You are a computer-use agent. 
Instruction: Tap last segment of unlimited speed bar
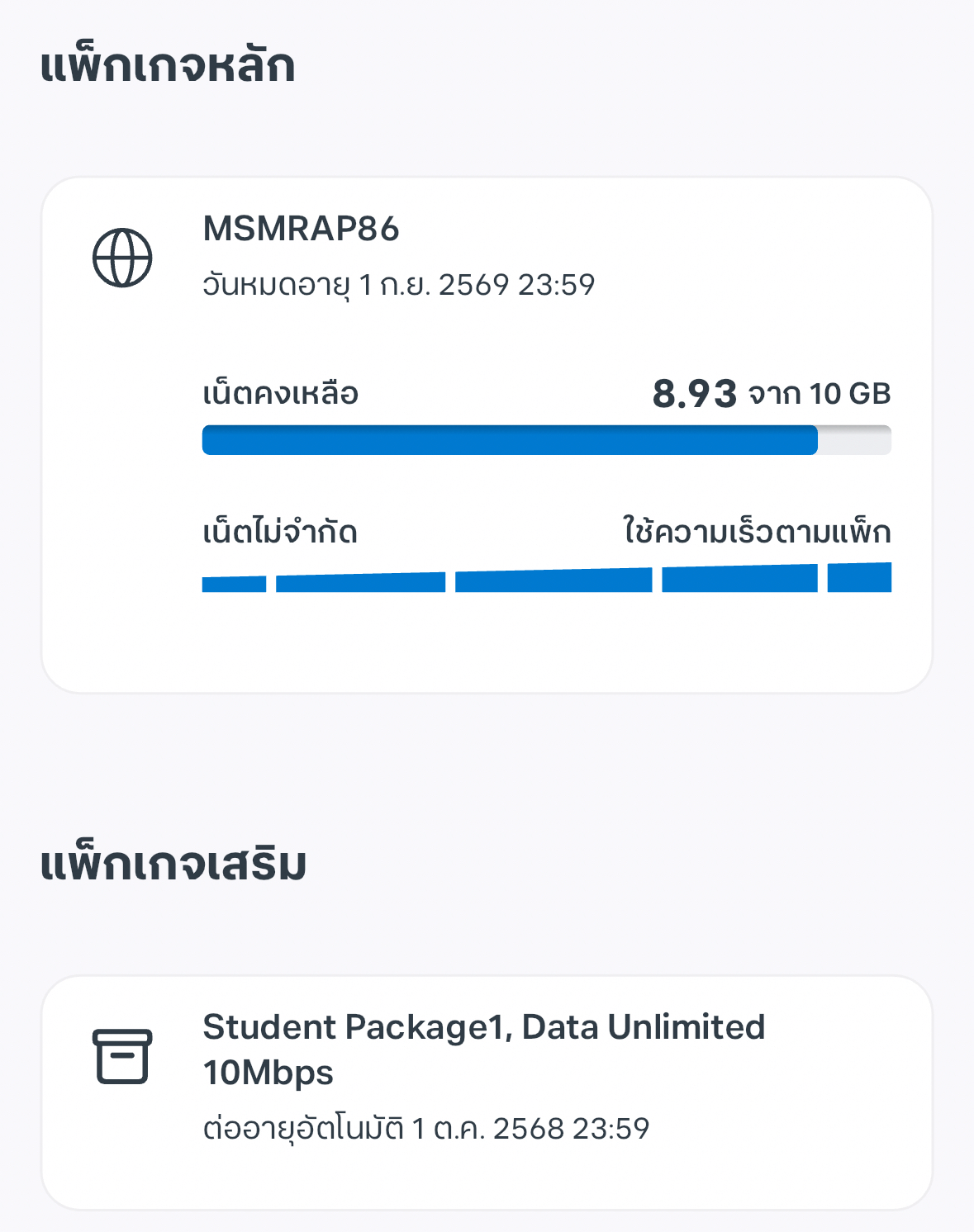[x=859, y=577]
